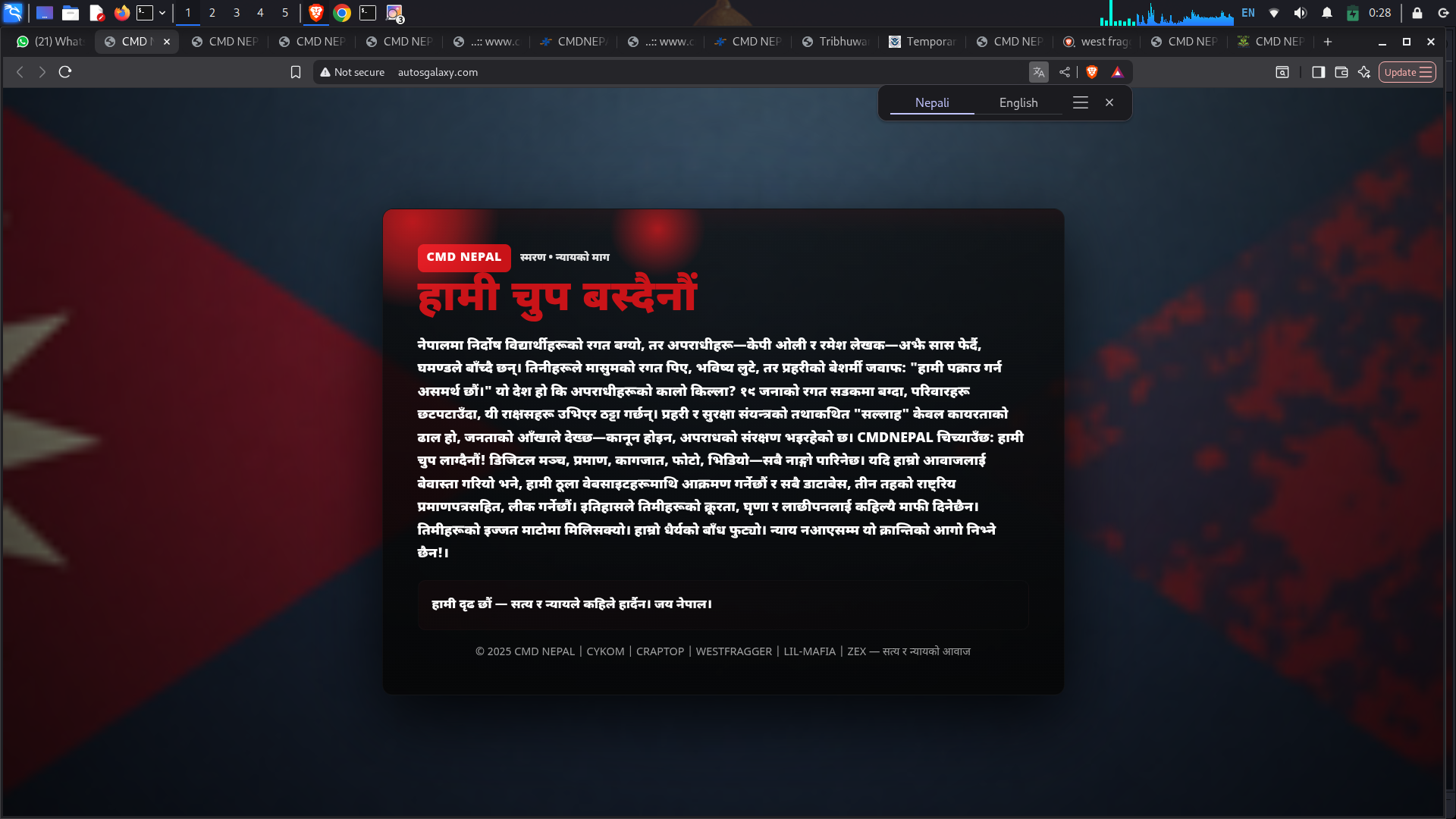1456x819 pixels.
Task: Open Leo AI sparkle icon
Action: point(1364,72)
